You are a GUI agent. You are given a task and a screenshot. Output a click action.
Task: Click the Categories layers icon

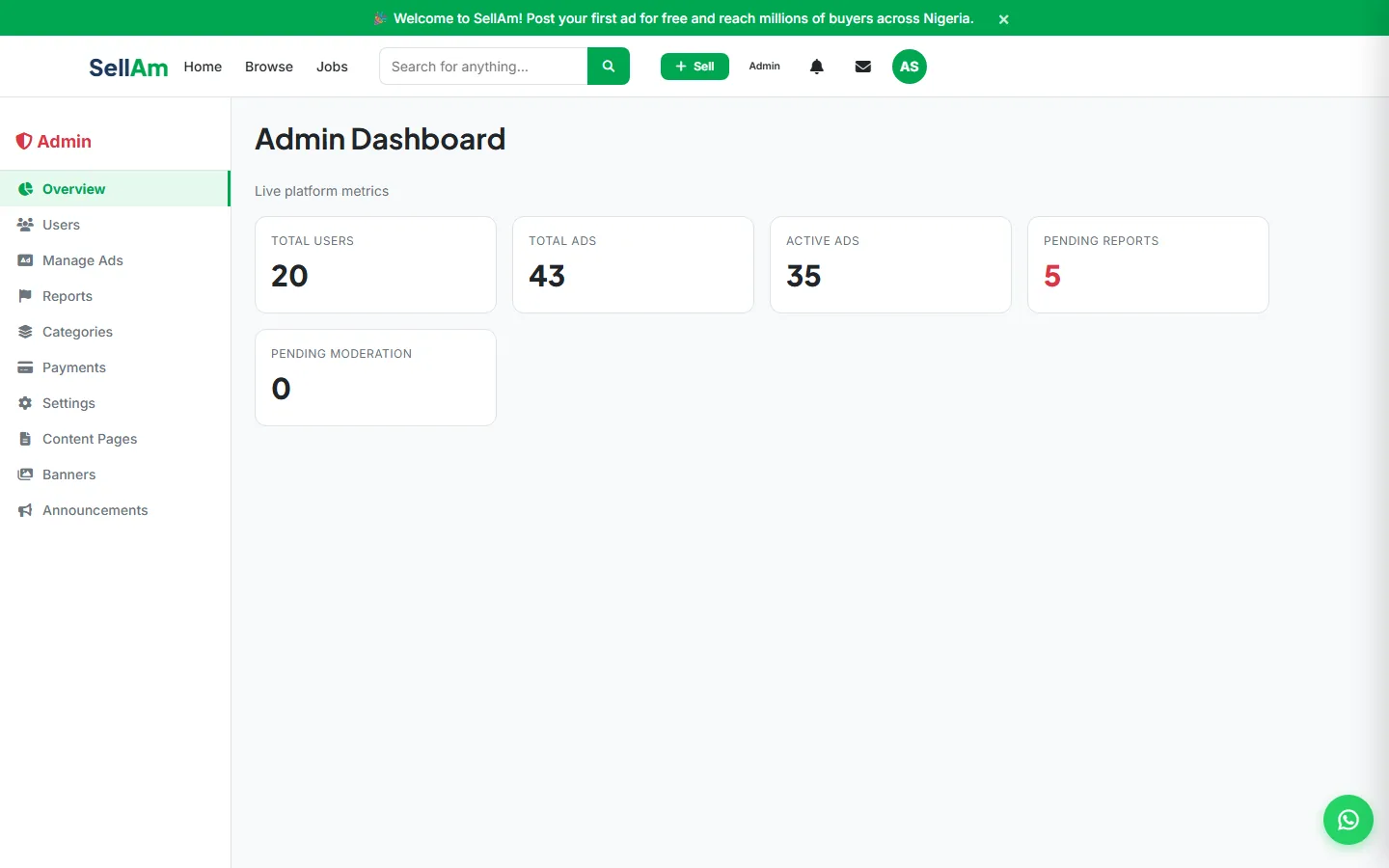point(26,332)
